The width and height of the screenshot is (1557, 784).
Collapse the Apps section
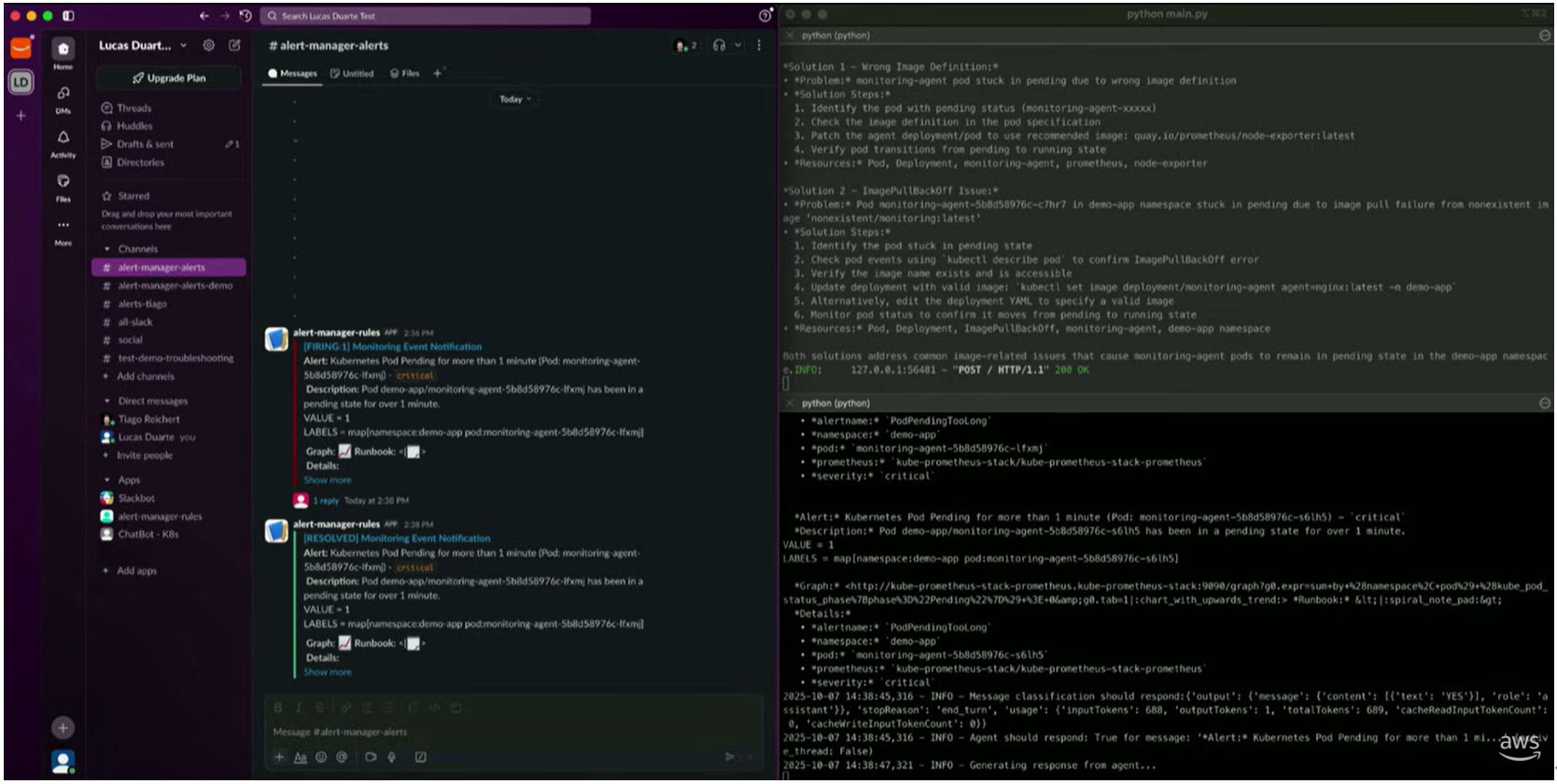107,480
